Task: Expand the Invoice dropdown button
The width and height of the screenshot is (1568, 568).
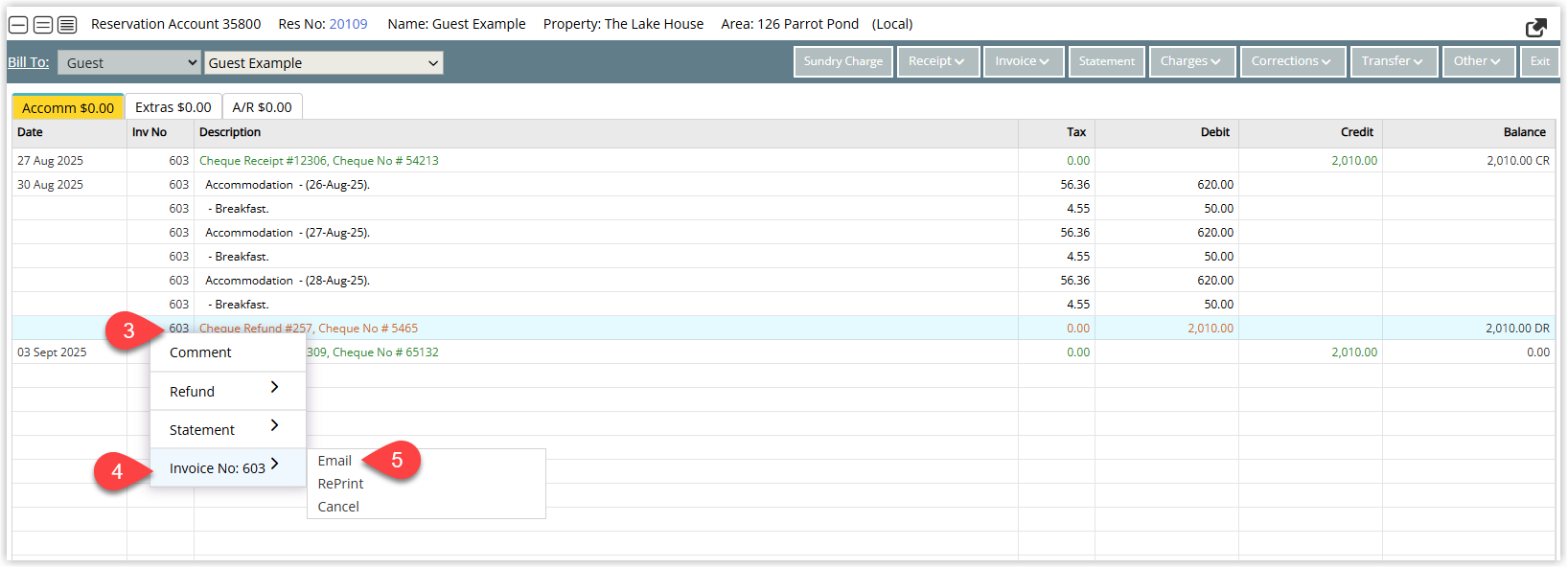Action: pyautogui.click(x=1023, y=61)
